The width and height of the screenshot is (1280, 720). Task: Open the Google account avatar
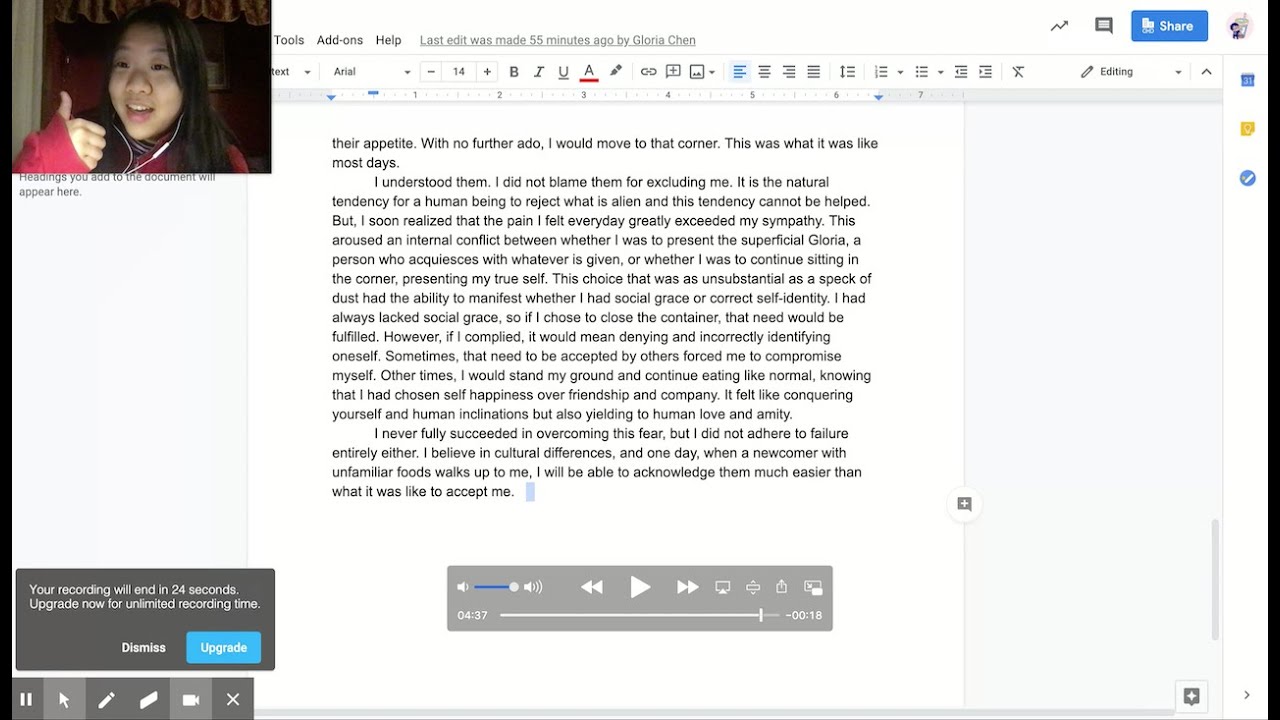click(x=1240, y=26)
